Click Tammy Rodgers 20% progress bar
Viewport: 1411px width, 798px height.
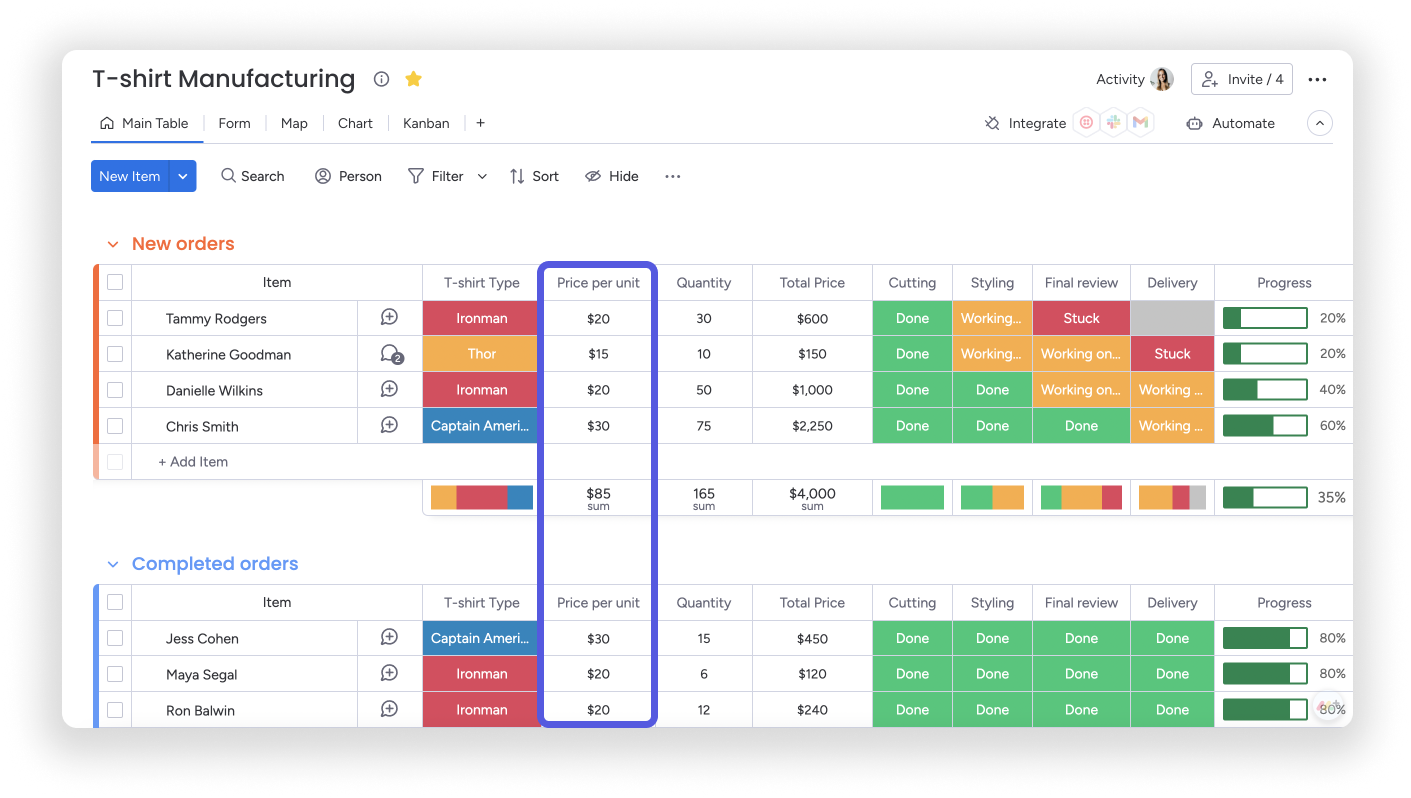coord(1265,318)
